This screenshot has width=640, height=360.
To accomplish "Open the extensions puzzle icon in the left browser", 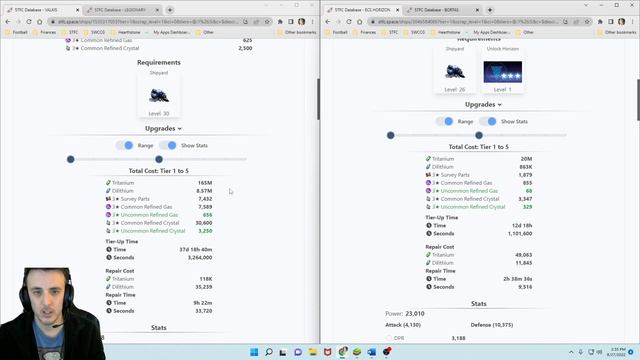I will [280, 22].
